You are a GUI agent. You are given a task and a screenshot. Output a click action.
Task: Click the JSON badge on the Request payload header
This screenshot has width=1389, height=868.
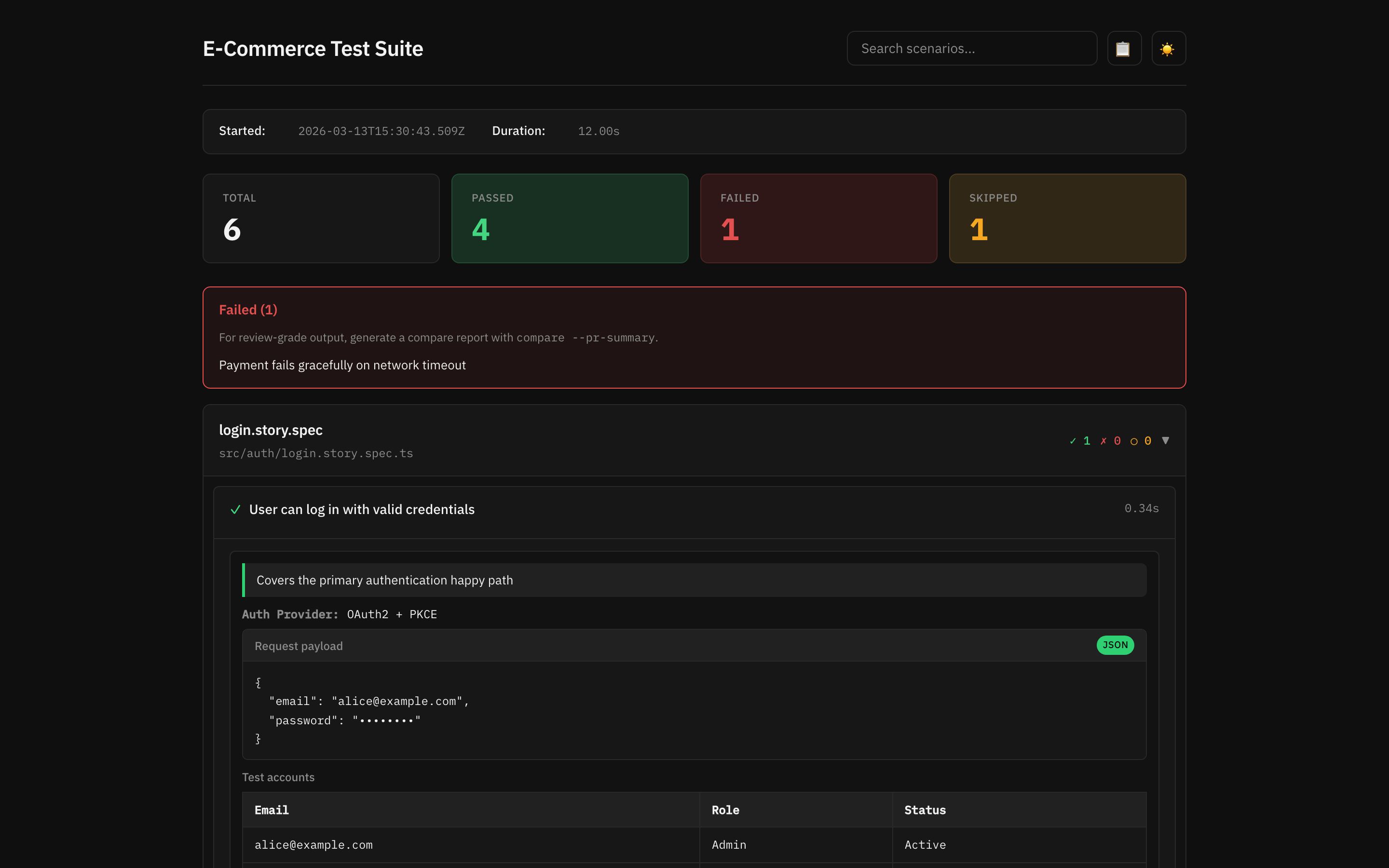(1115, 645)
